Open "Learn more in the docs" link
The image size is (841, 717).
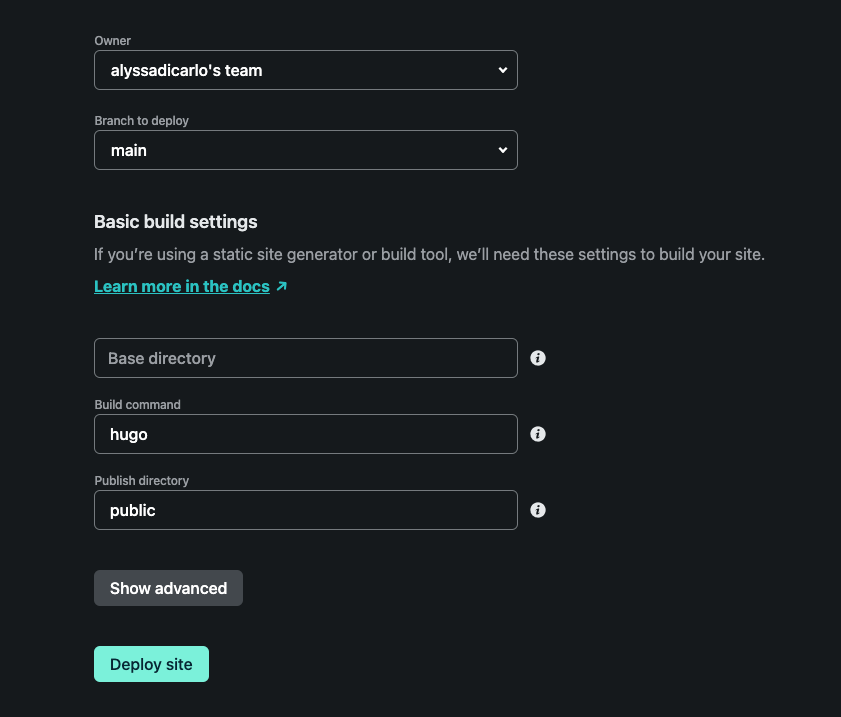click(x=182, y=286)
